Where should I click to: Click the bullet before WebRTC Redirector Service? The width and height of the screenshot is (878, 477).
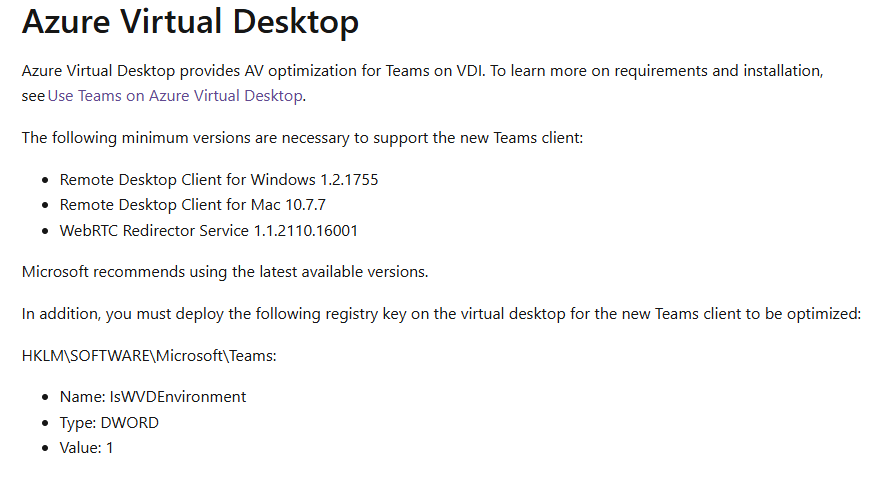pyautogui.click(x=46, y=232)
